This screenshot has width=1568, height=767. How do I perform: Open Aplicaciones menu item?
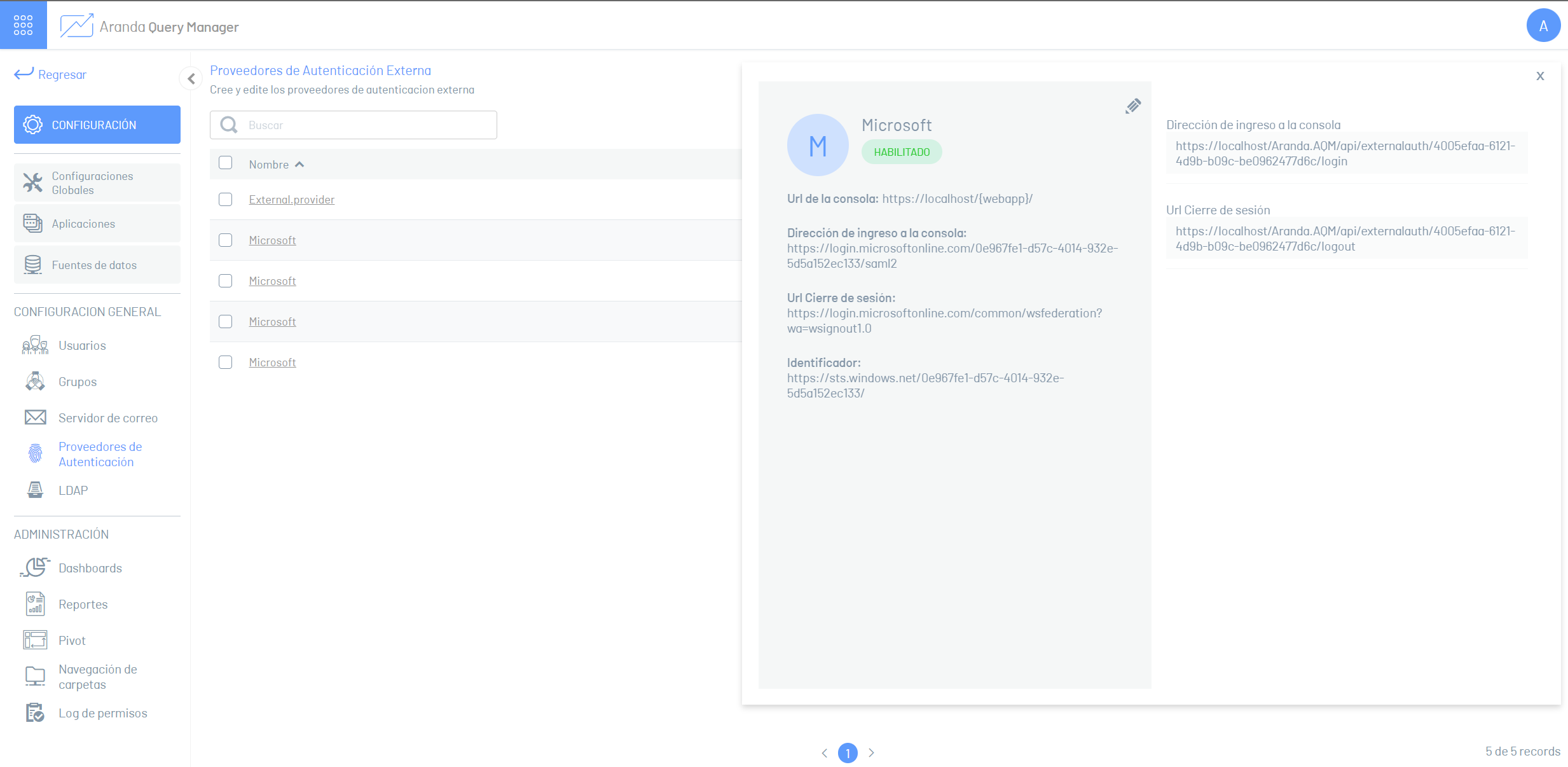click(97, 223)
